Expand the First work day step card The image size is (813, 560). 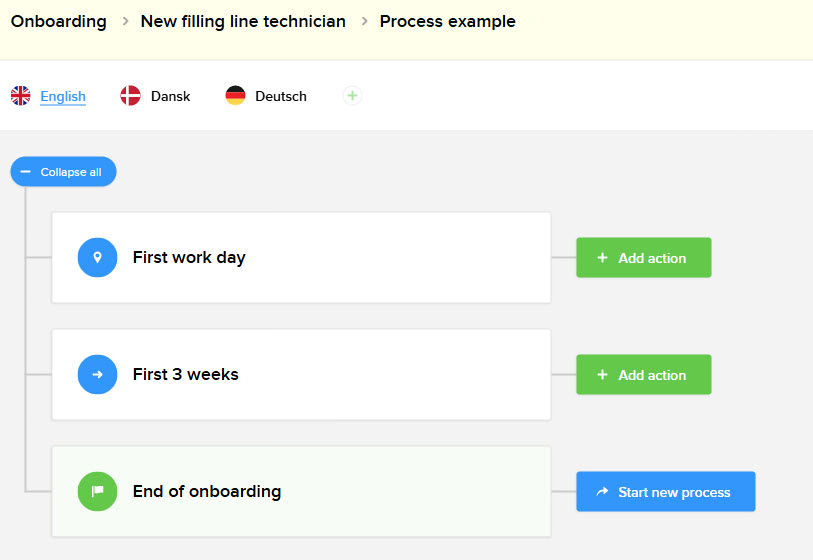point(300,258)
